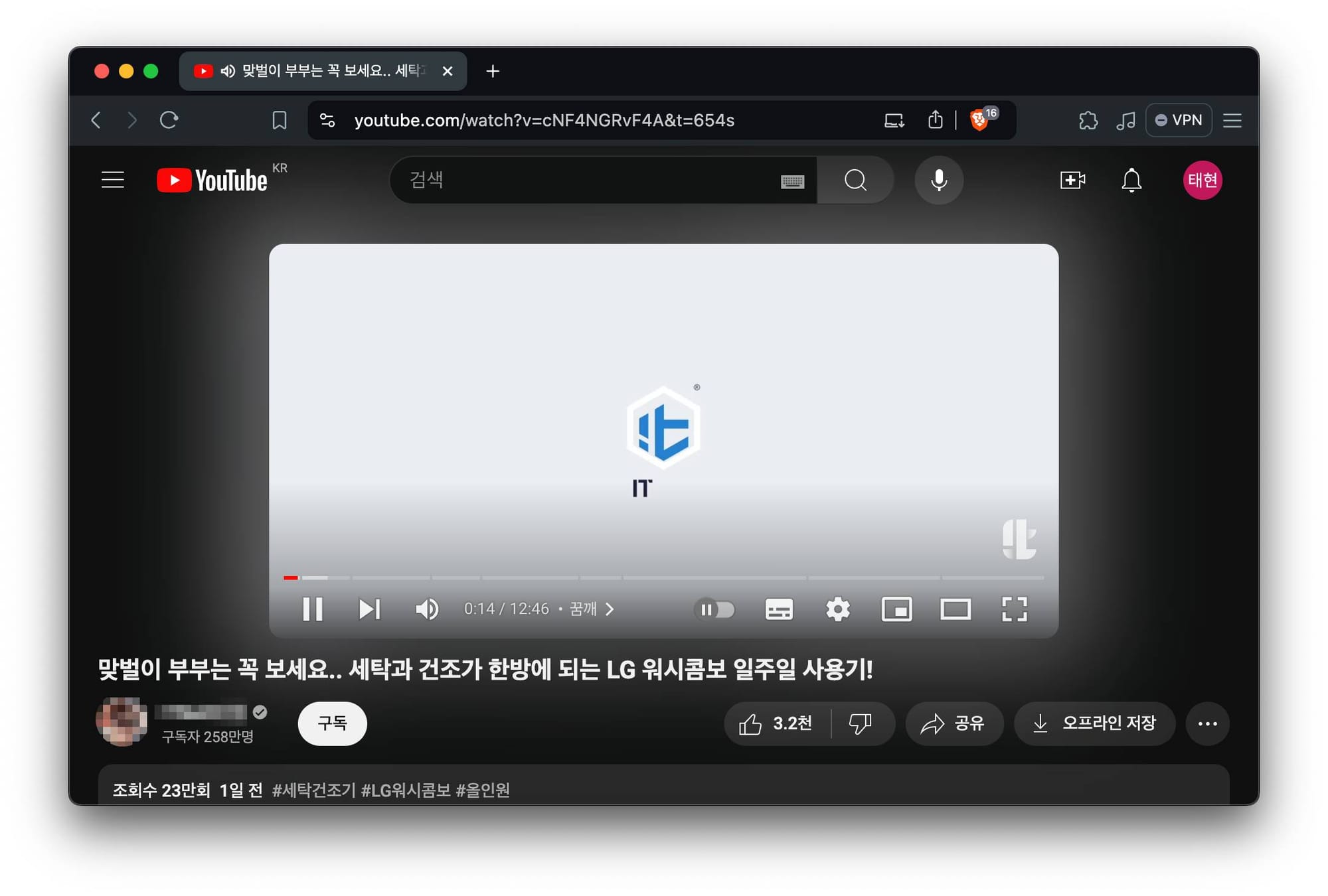The height and width of the screenshot is (896, 1328).
Task: Open the create video menu
Action: click(1072, 180)
